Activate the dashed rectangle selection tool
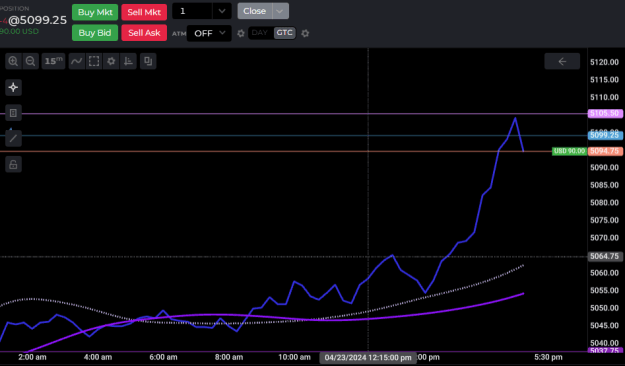 [94, 61]
